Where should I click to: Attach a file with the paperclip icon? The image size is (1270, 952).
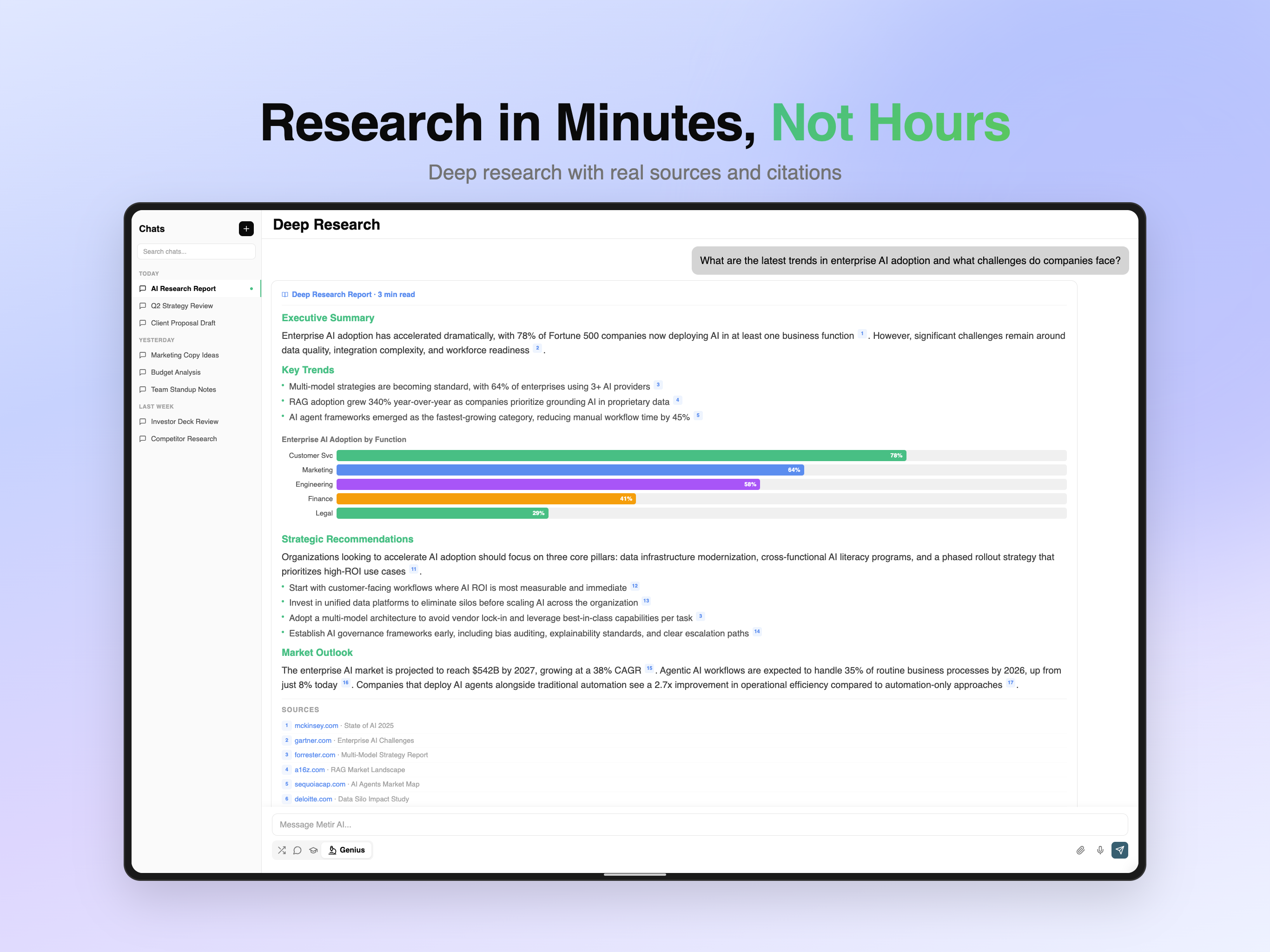[x=1080, y=850]
